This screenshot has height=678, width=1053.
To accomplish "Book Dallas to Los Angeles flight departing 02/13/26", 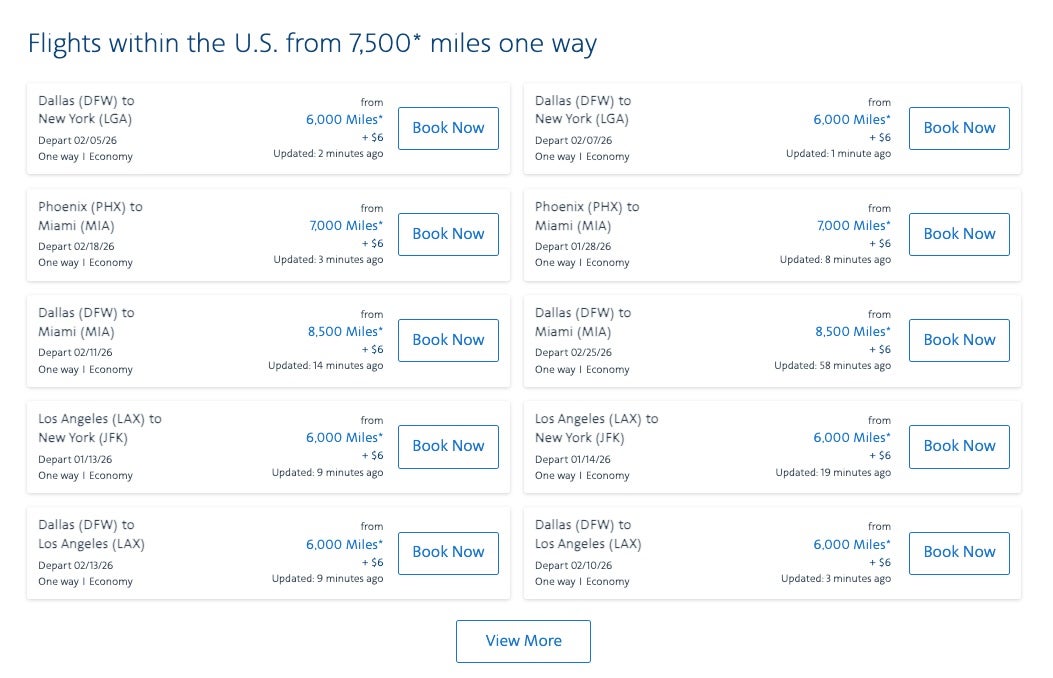I will pyautogui.click(x=448, y=552).
